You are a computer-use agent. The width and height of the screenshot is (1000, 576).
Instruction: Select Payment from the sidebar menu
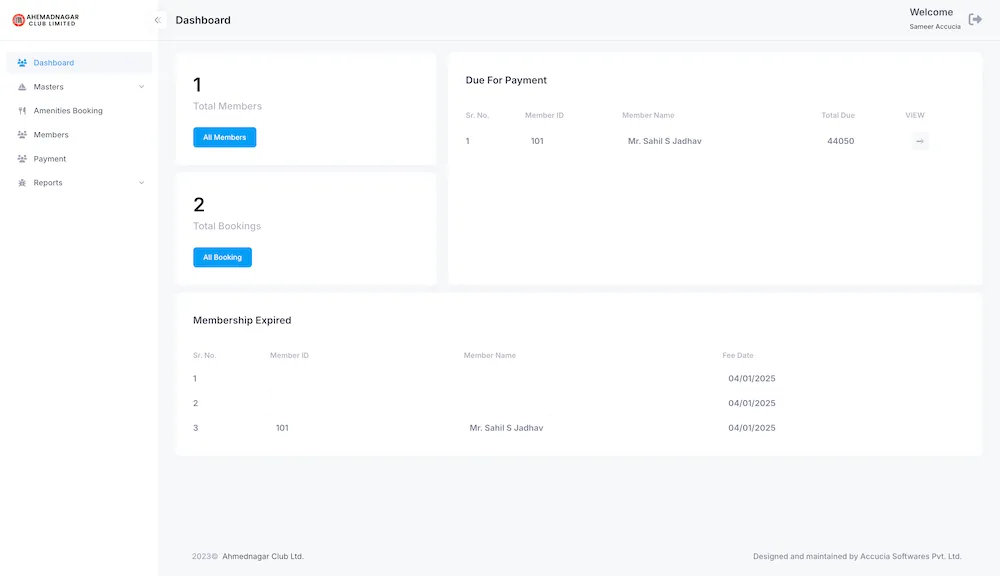click(x=52, y=158)
